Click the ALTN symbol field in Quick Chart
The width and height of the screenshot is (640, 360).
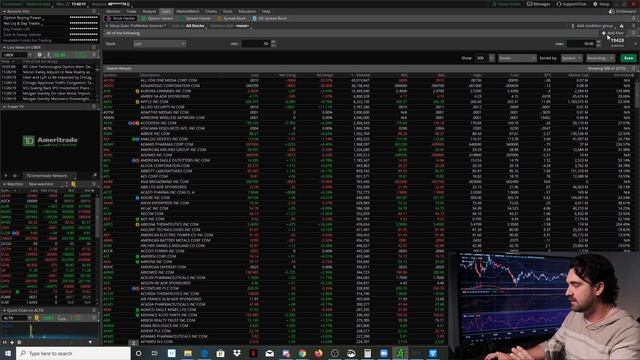tap(15, 318)
